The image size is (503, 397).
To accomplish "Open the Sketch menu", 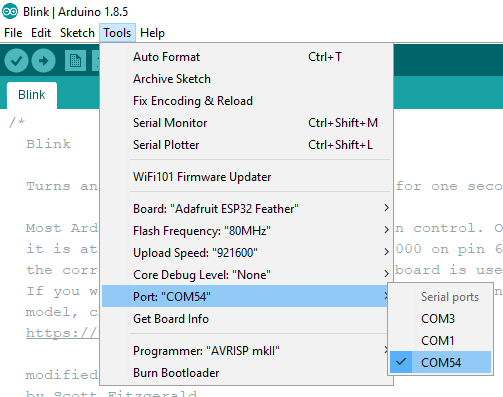I will tap(77, 33).
